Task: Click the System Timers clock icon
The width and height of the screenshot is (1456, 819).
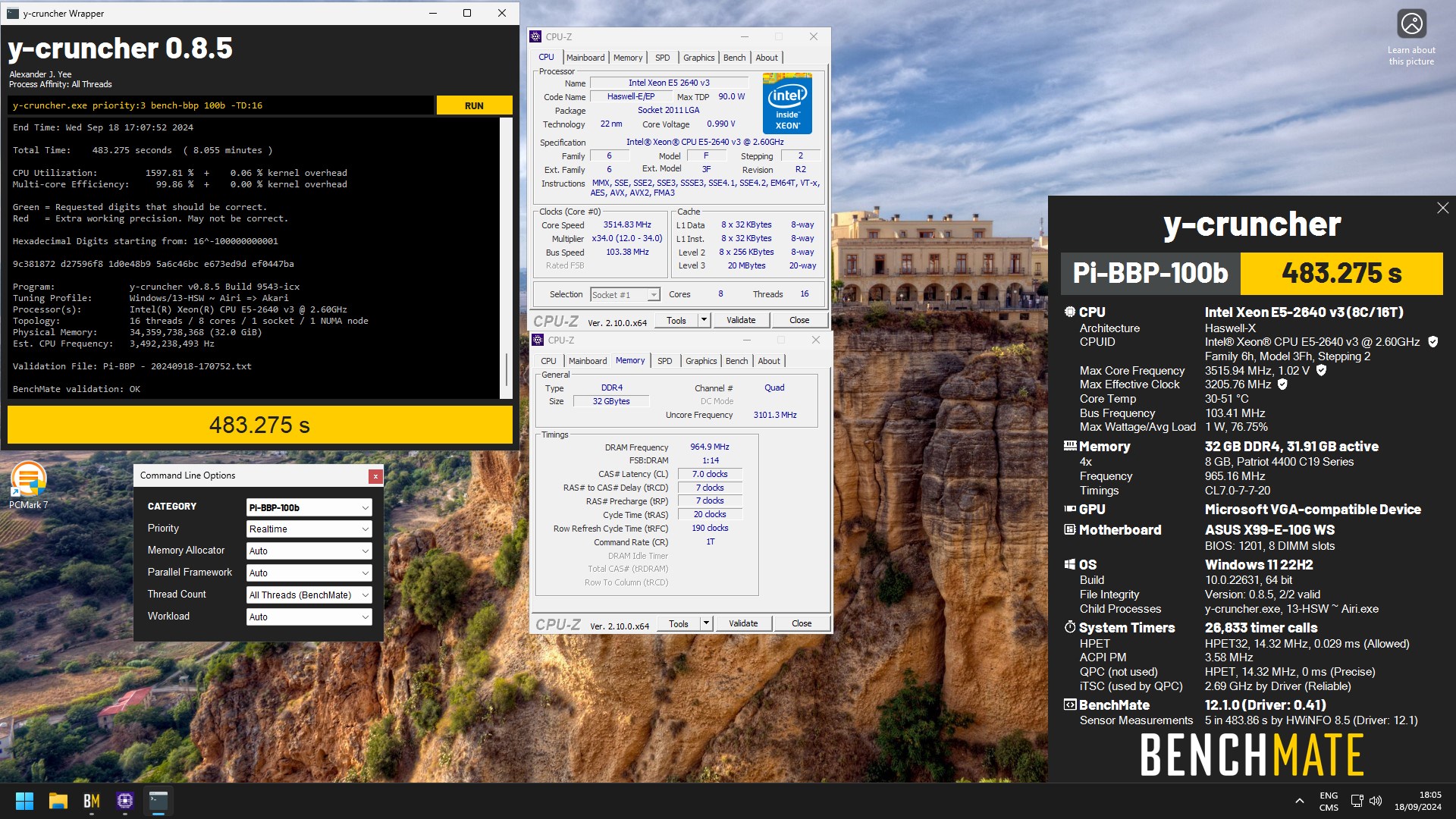Action: tap(1070, 627)
